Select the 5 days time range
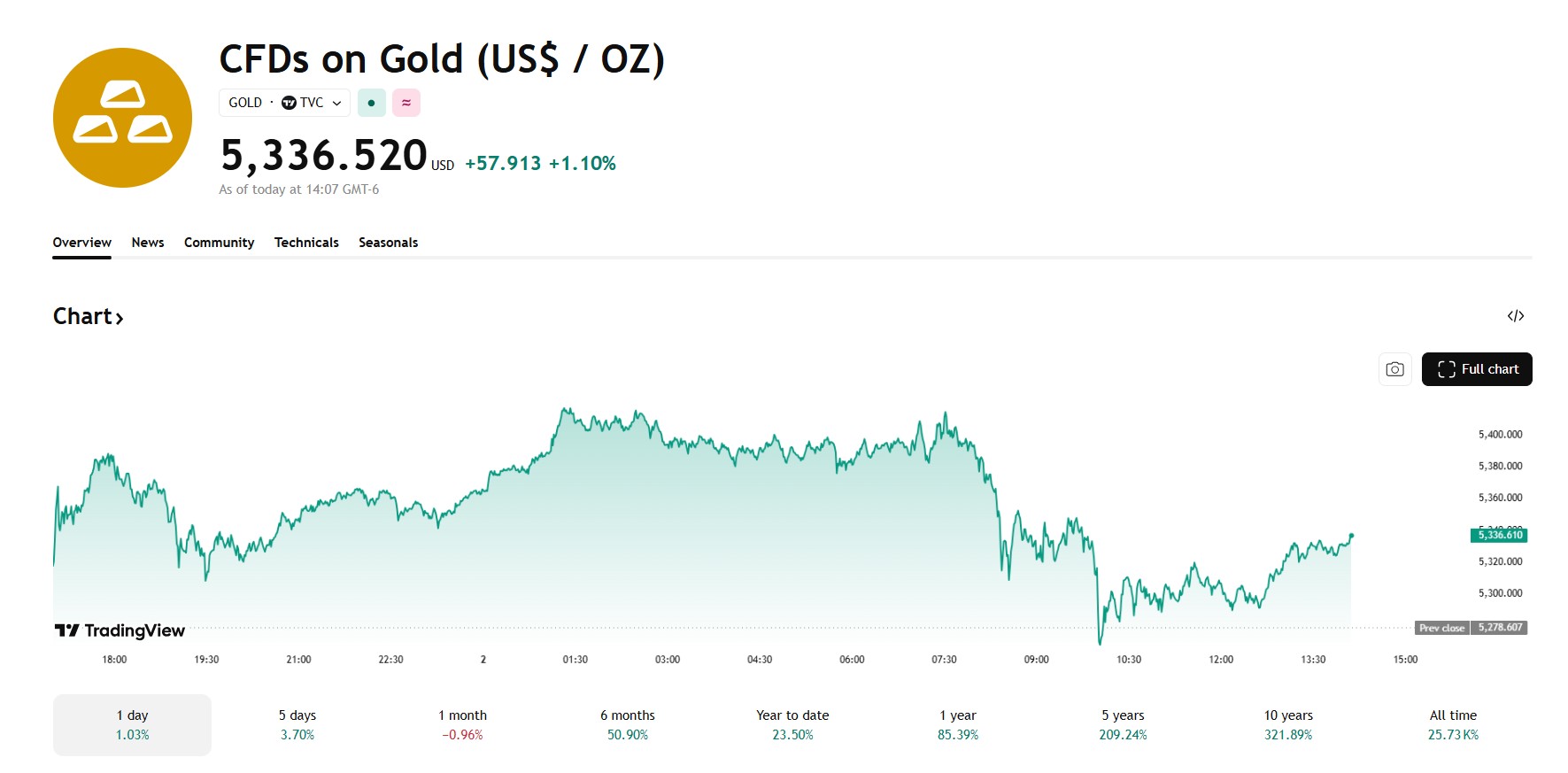 pyautogui.click(x=297, y=724)
